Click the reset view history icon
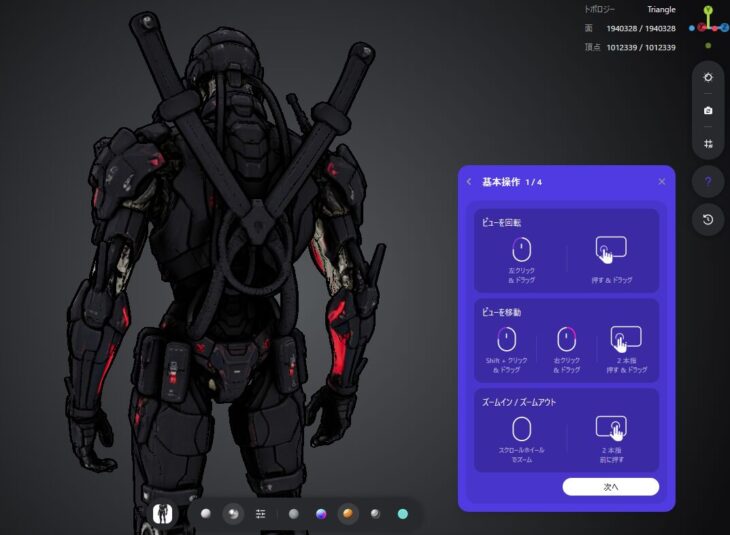 click(x=708, y=219)
